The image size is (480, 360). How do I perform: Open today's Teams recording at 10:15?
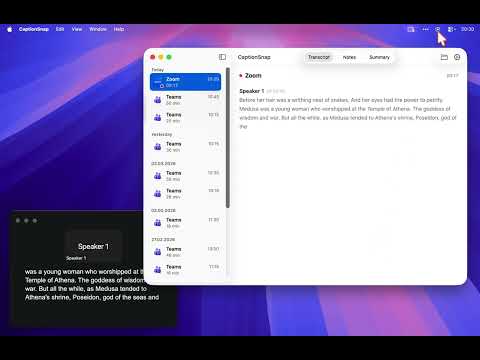(x=185, y=117)
